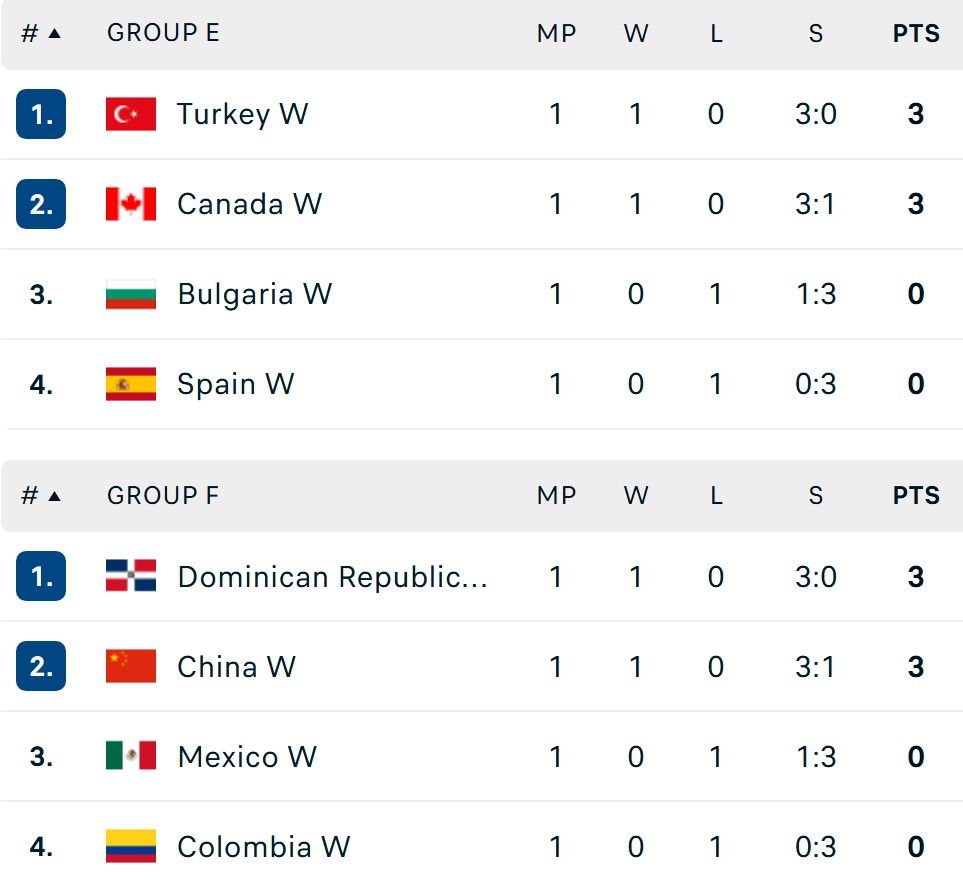Screen dimensions: 963x884
Task: Click the Spain flag icon
Action: [x=131, y=384]
